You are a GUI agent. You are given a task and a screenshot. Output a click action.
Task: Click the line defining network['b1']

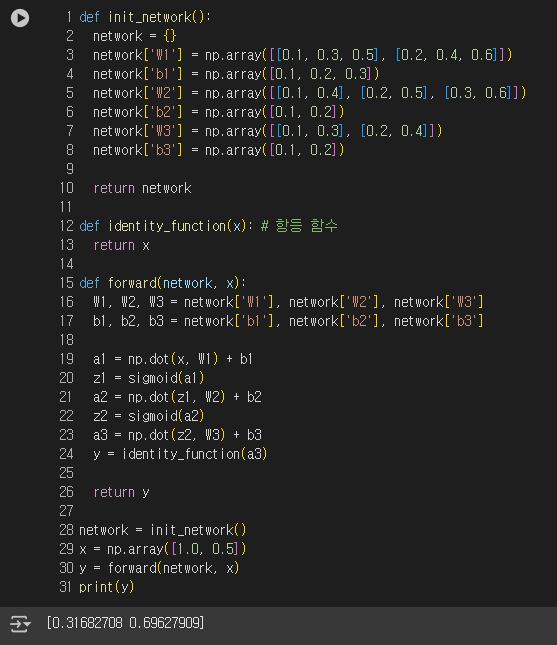[236, 74]
